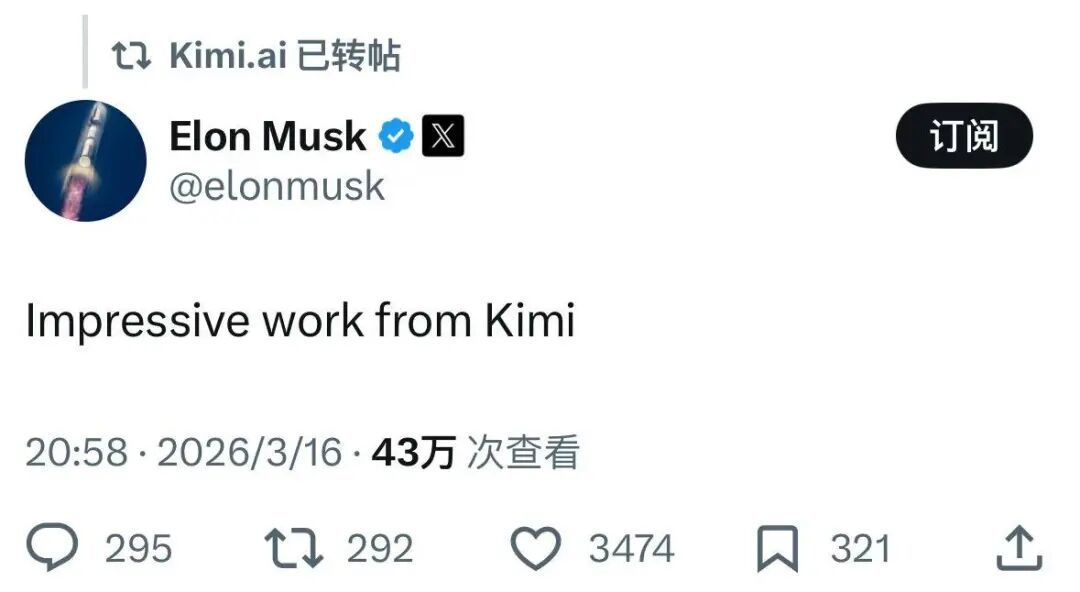Viewport: 1080px width, 592px height.
Task: View the 3474 likes count
Action: coord(631,549)
